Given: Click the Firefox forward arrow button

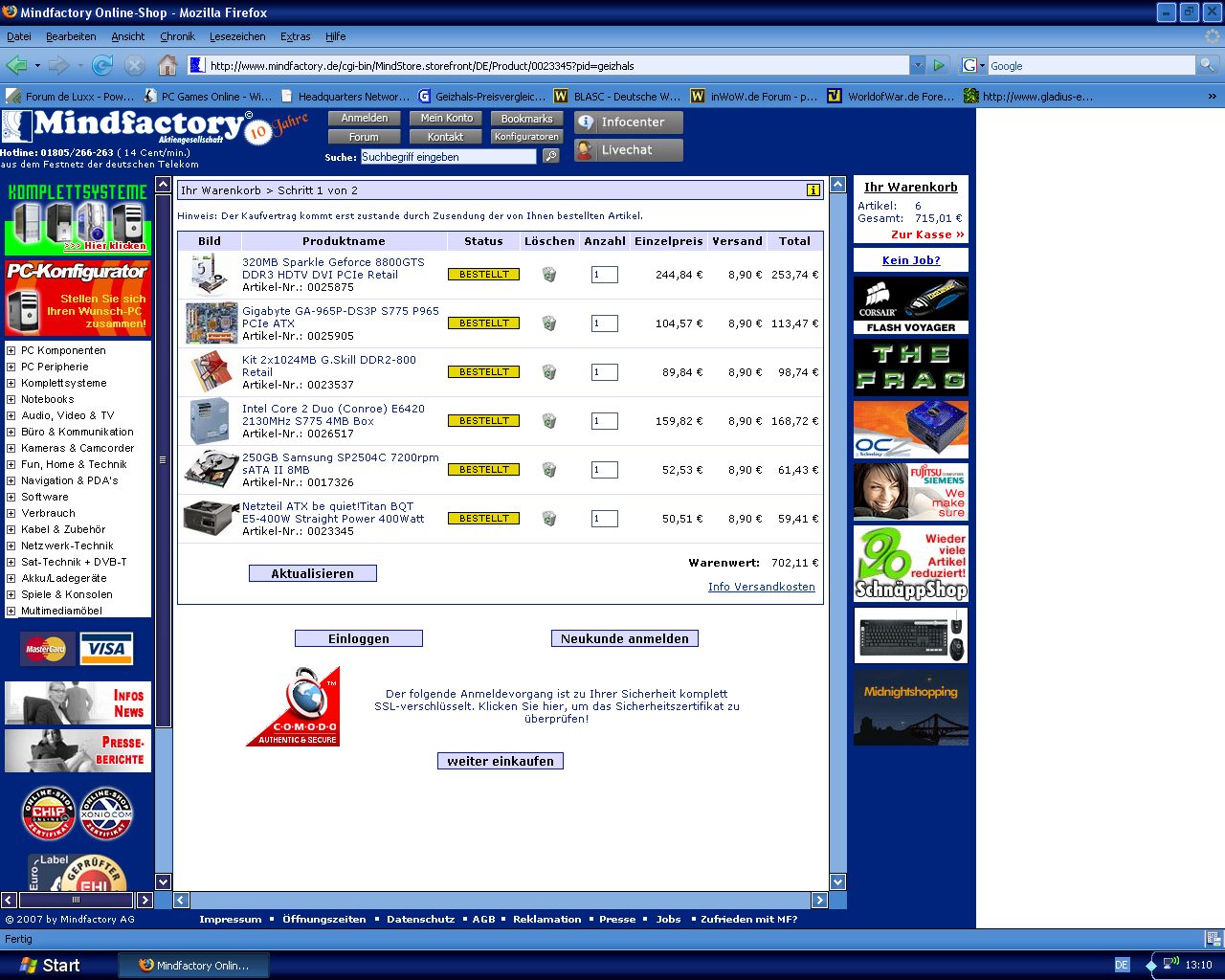Looking at the screenshot, I should pyautogui.click(x=58, y=65).
